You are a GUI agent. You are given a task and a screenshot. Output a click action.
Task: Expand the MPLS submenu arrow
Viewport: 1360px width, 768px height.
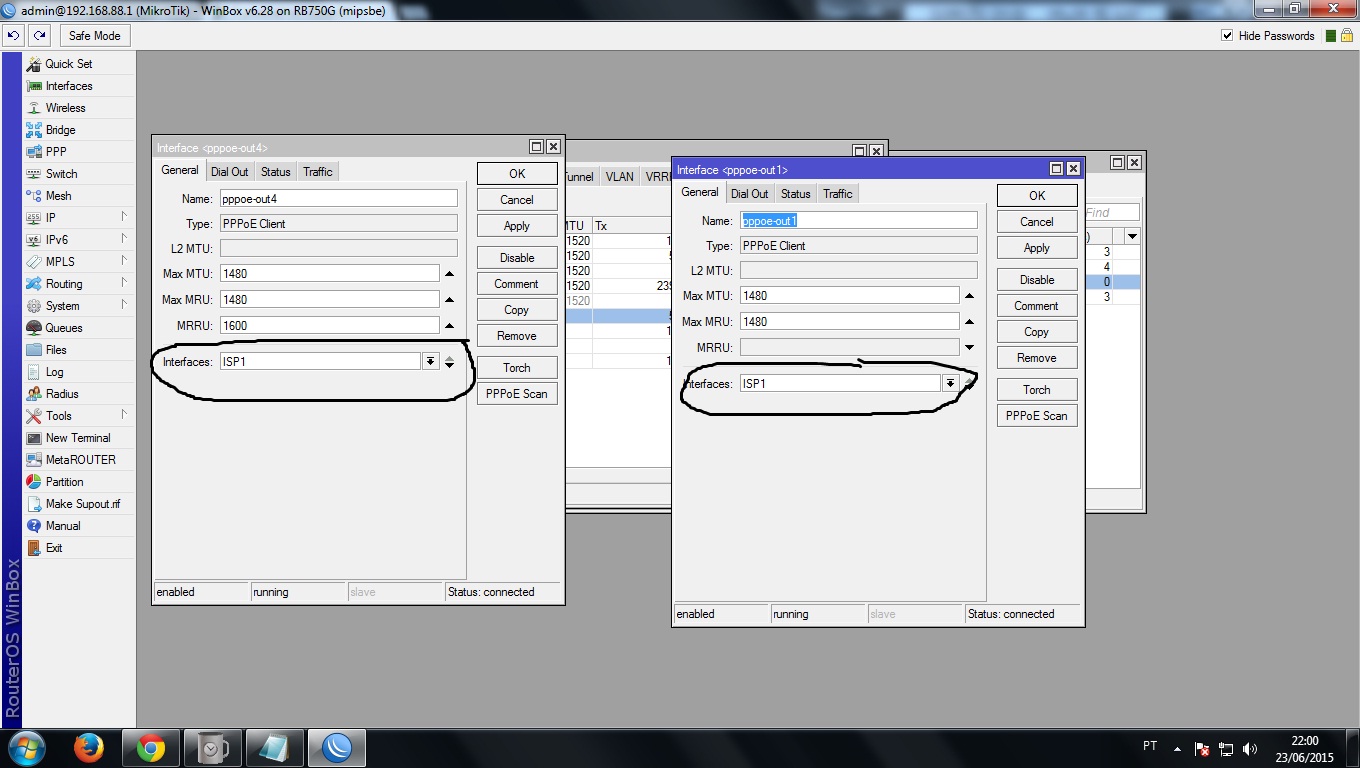pyautogui.click(x=124, y=261)
